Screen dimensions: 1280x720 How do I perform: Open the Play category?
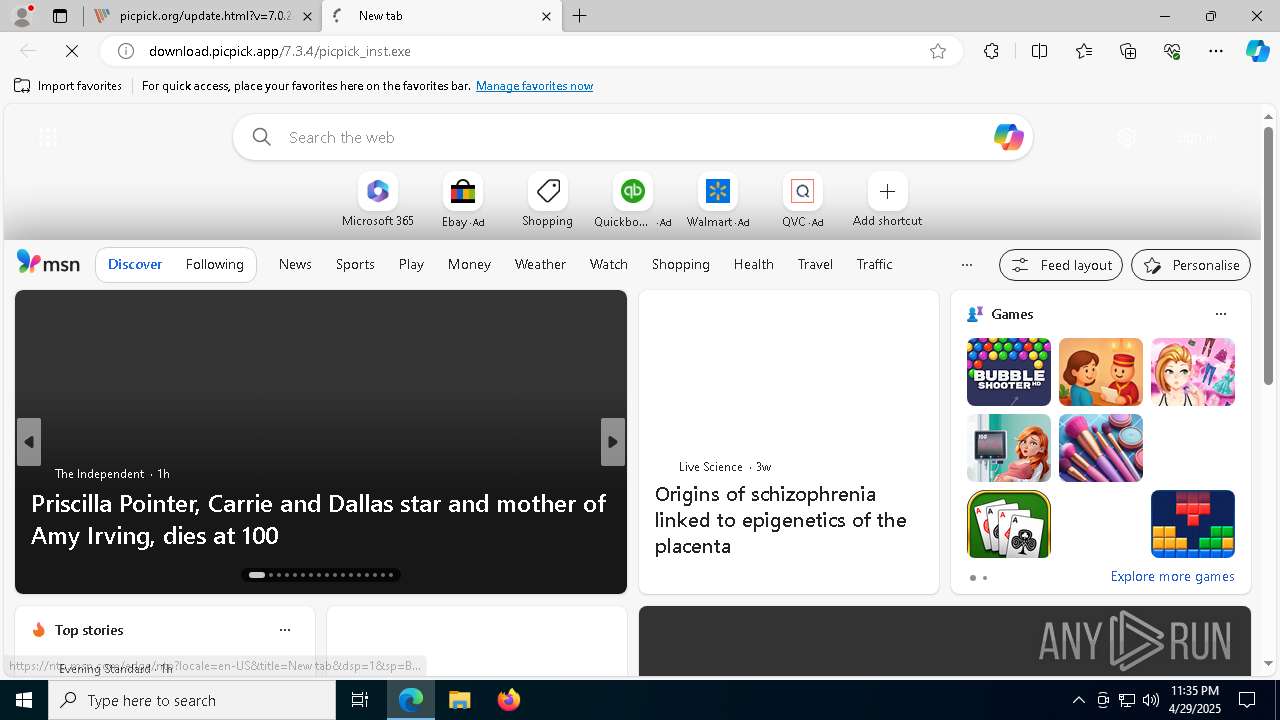[411, 264]
